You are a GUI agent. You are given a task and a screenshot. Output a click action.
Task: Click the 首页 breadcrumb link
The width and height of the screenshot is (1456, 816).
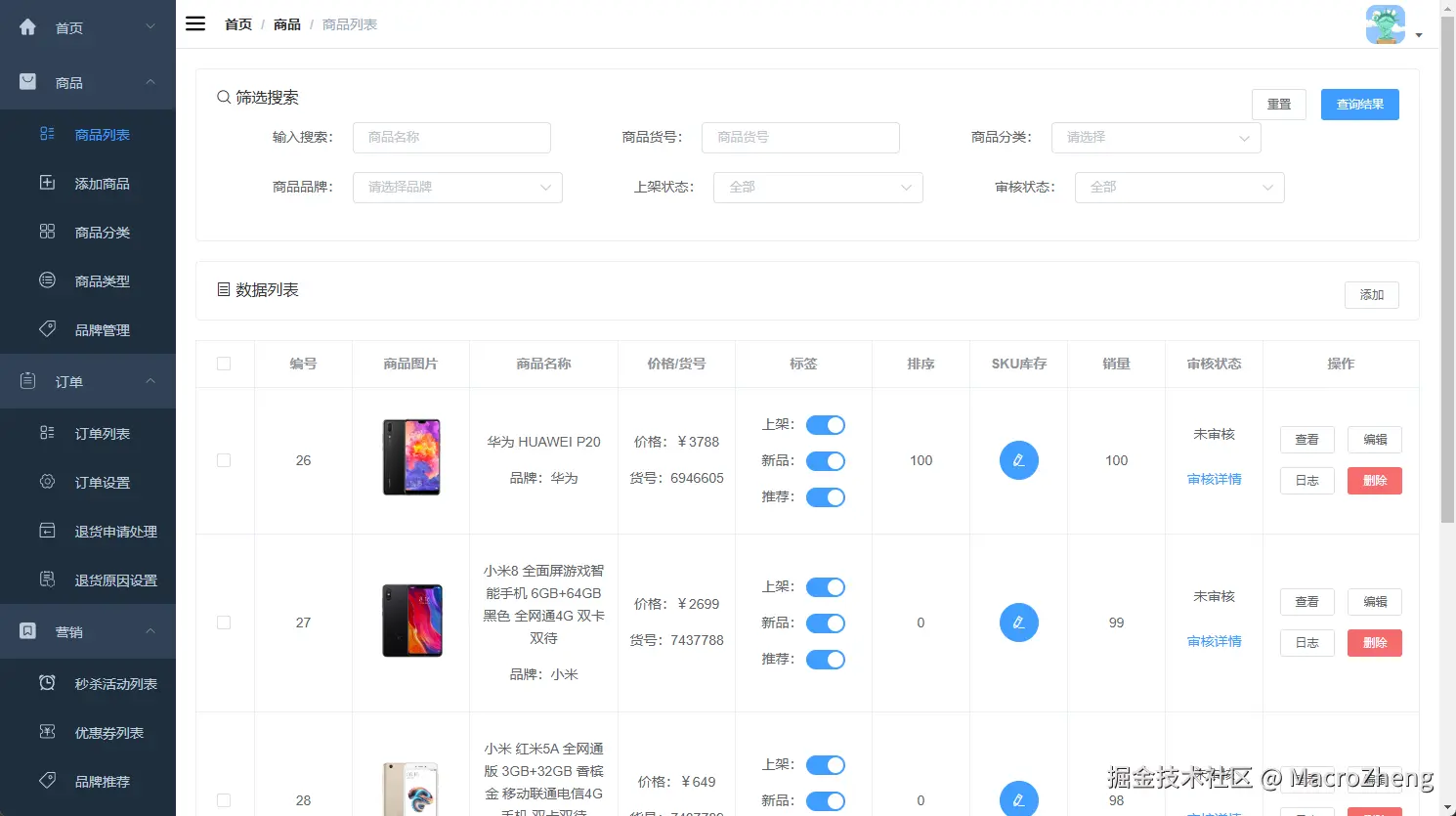[x=238, y=24]
